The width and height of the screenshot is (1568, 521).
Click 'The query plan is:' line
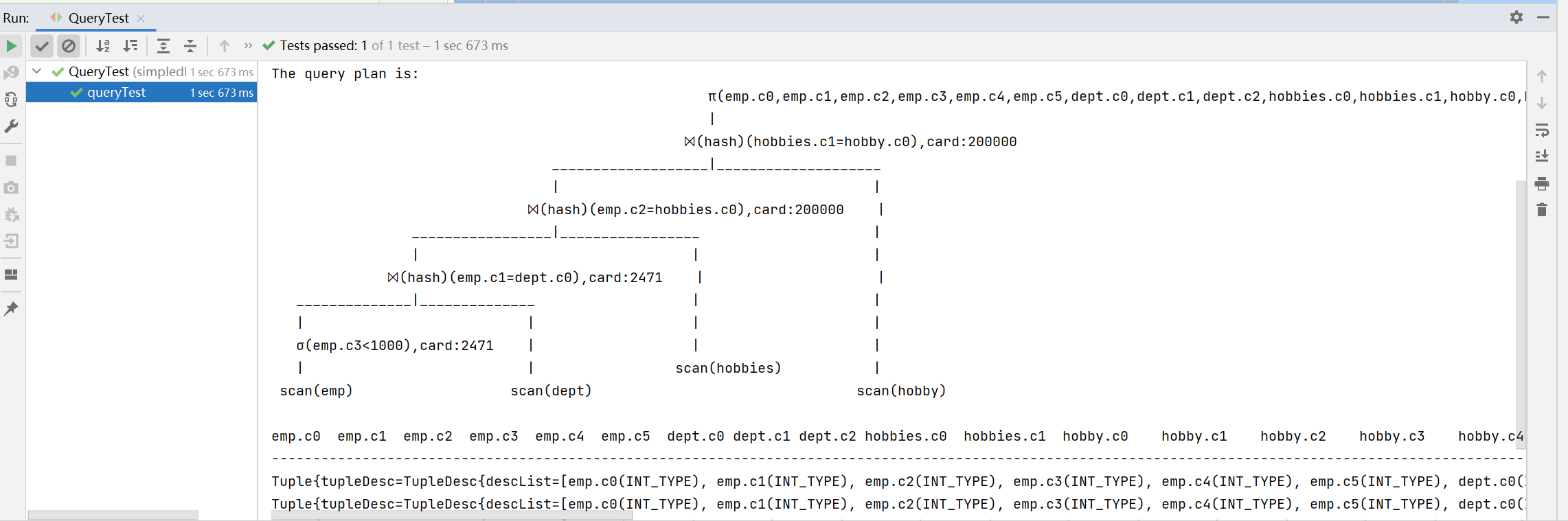pos(345,73)
